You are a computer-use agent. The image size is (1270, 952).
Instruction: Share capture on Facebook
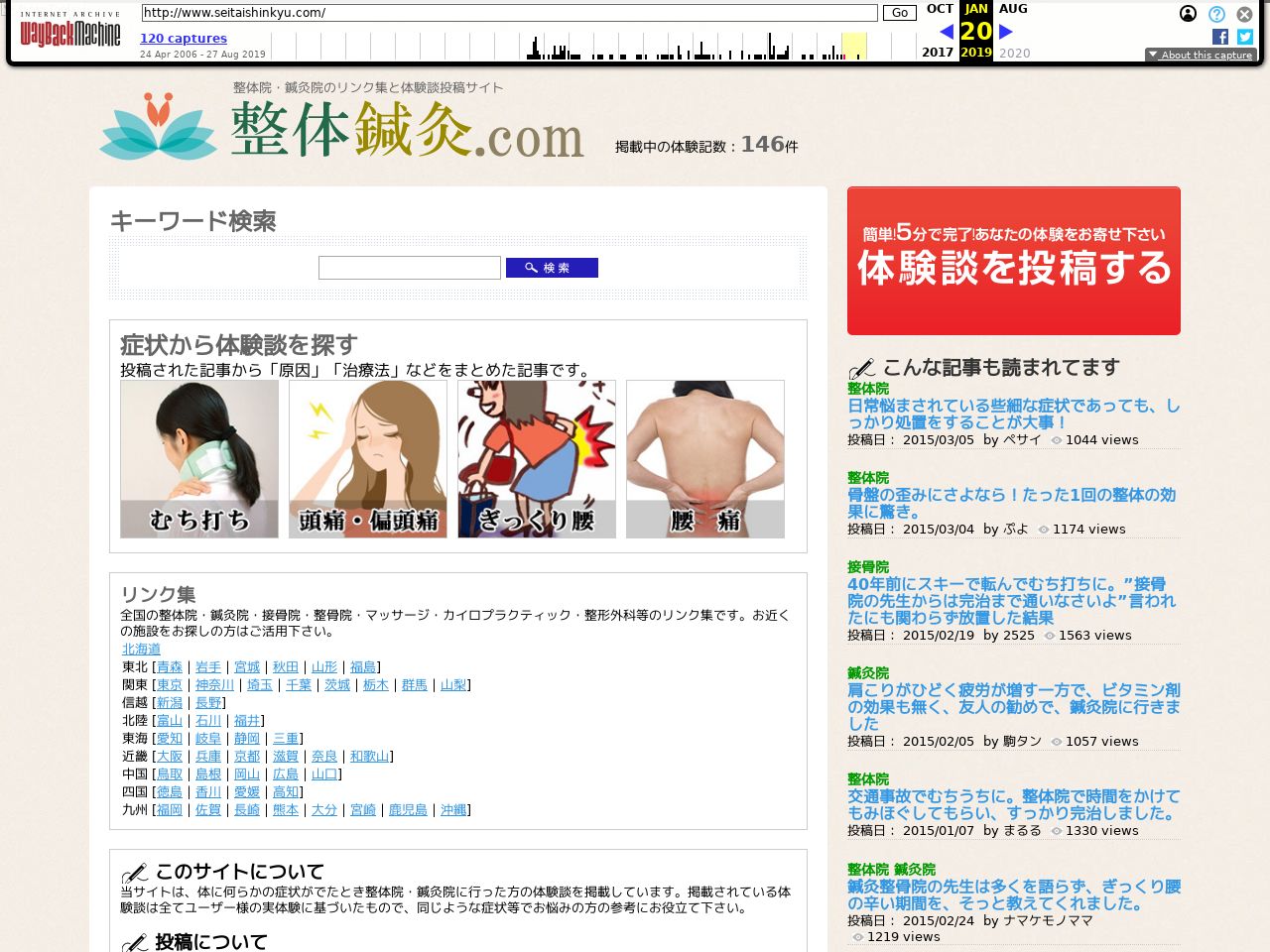click(1220, 37)
